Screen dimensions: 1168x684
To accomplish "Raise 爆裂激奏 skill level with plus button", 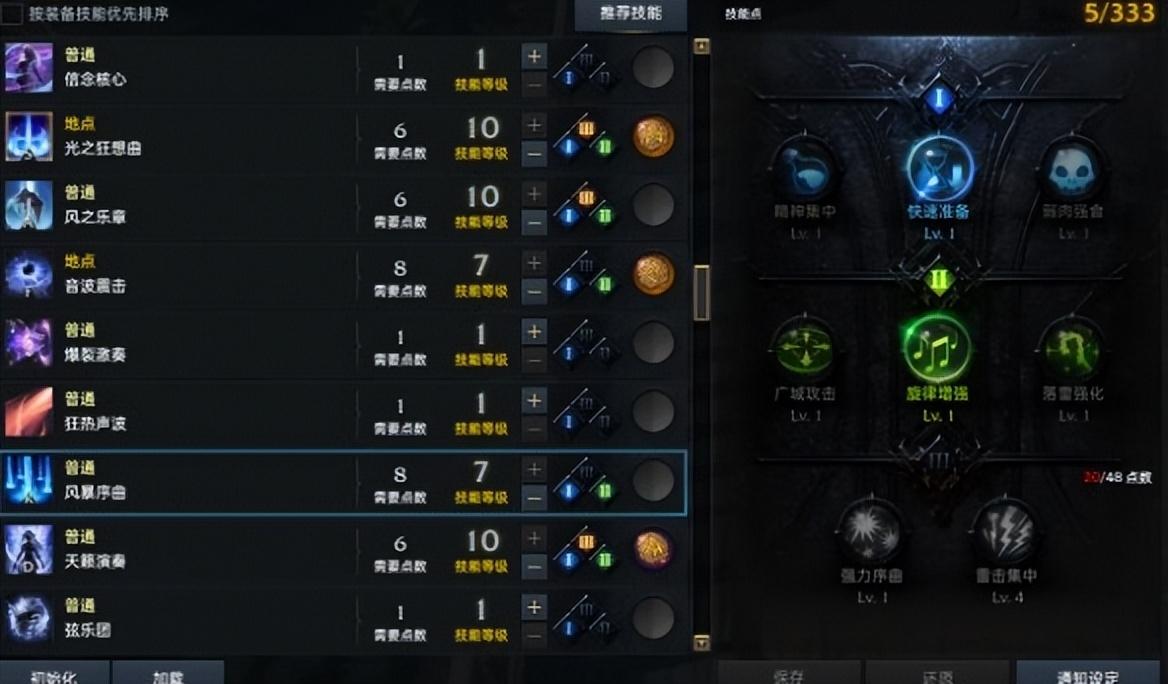I will pos(534,332).
